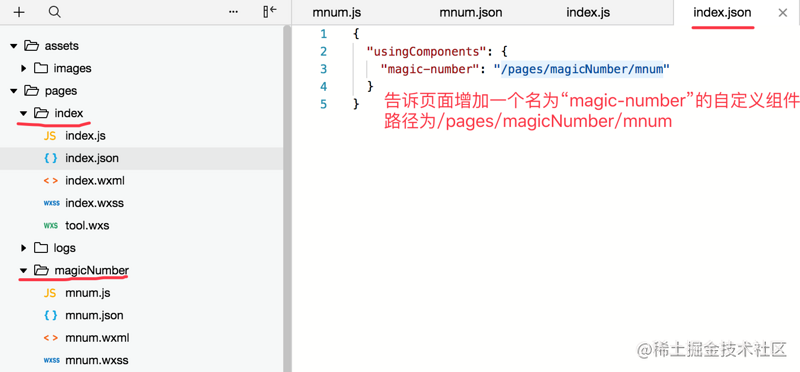Select the index folder icon
Image resolution: width=800 pixels, height=372 pixels.
[x=41, y=113]
